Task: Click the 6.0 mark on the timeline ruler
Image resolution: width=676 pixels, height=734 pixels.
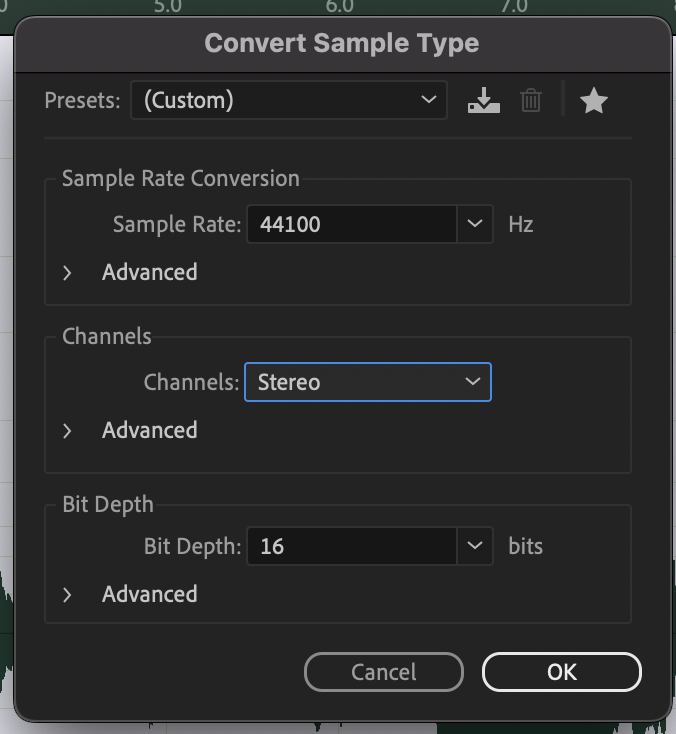Action: (340, 7)
